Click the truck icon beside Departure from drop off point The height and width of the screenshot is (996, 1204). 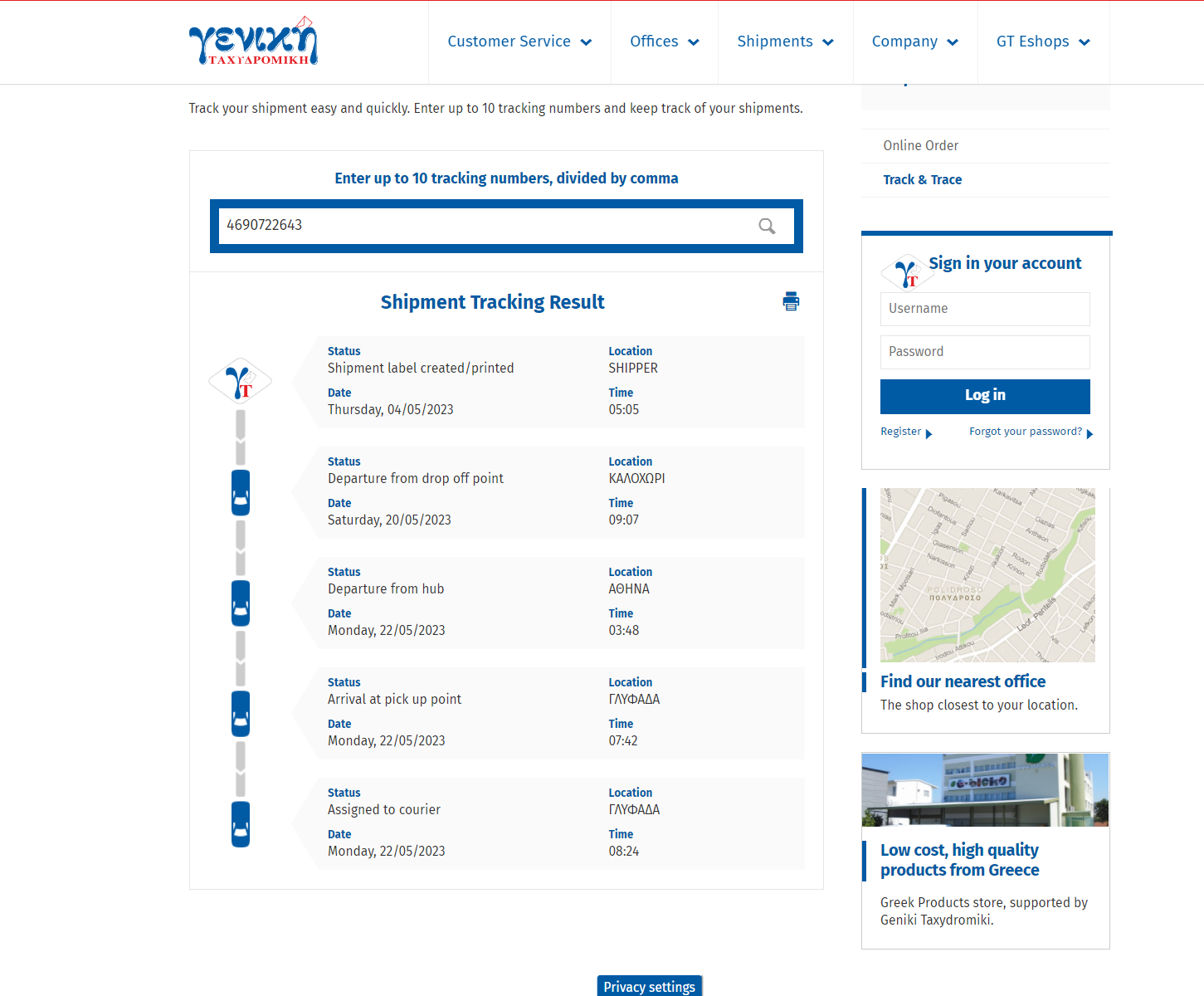click(x=241, y=493)
